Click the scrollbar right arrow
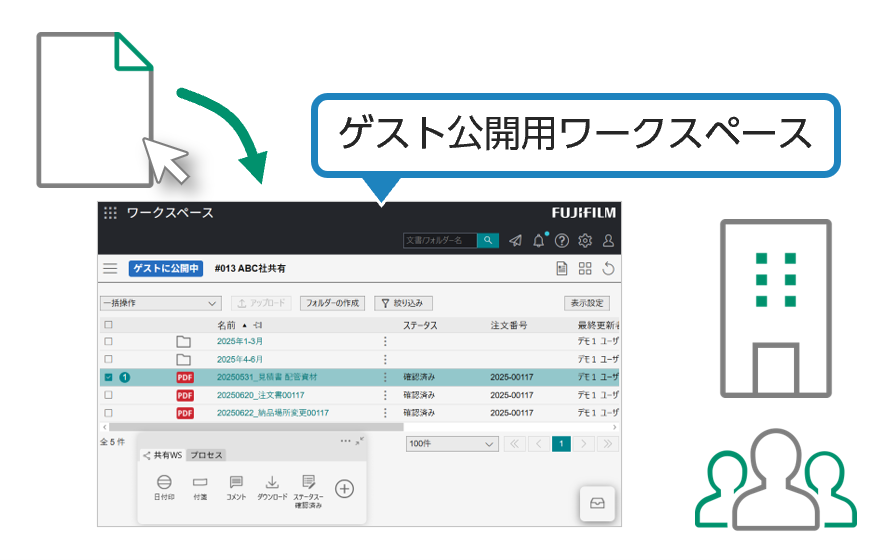This screenshot has width=891, height=560. 614,427
